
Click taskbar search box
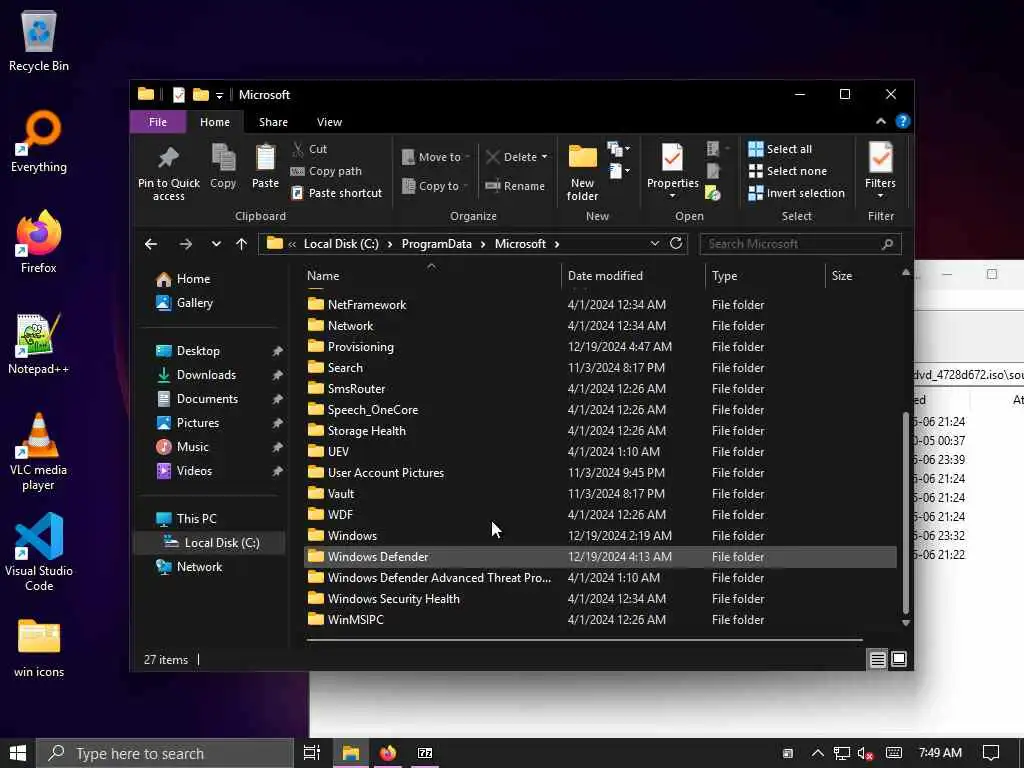[165, 753]
